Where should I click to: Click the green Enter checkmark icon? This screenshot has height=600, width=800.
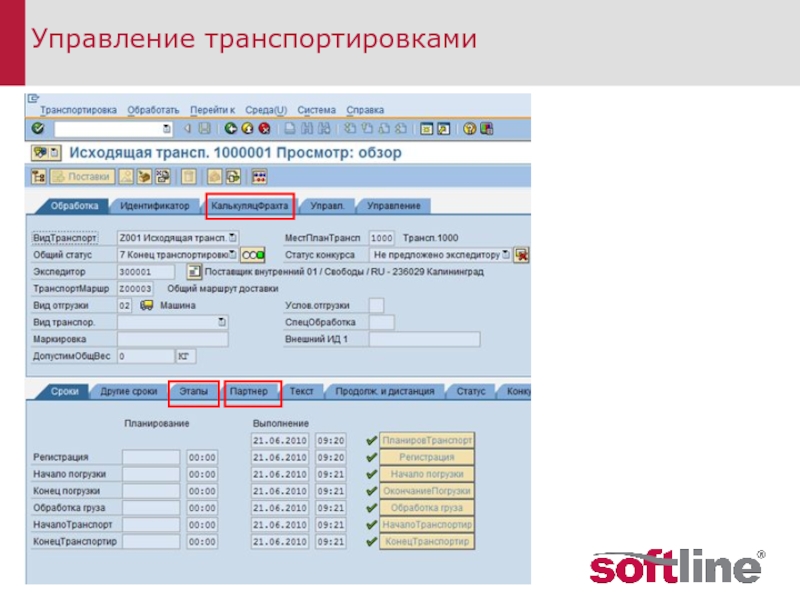click(x=38, y=129)
